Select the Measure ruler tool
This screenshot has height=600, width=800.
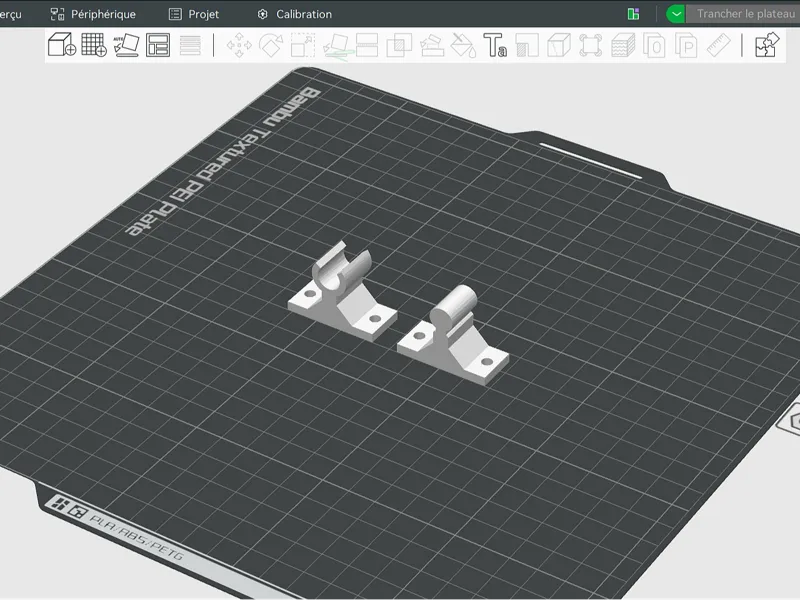tap(718, 45)
